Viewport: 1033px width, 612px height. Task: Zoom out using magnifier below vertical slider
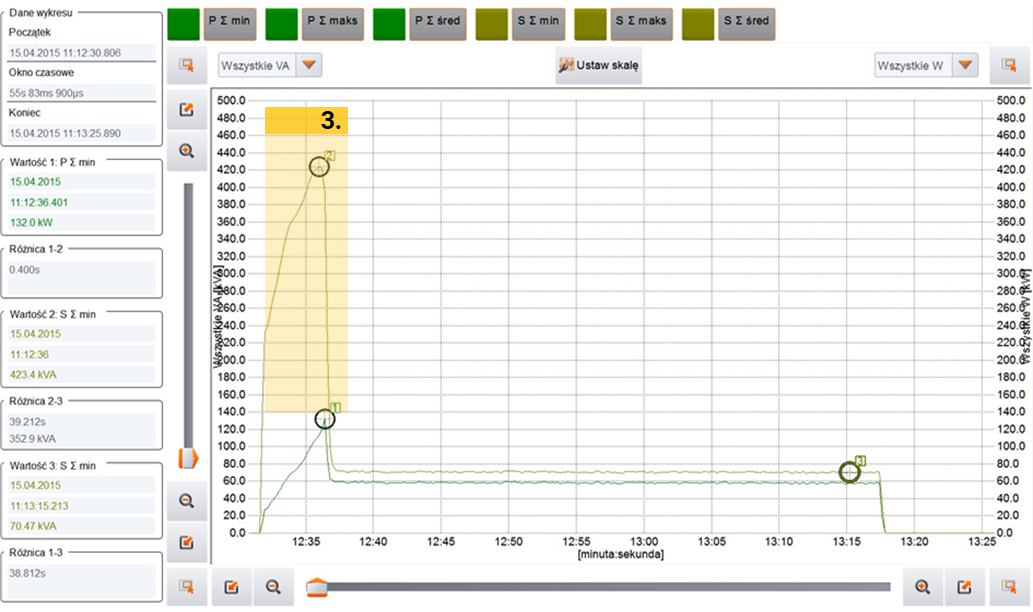pos(186,501)
